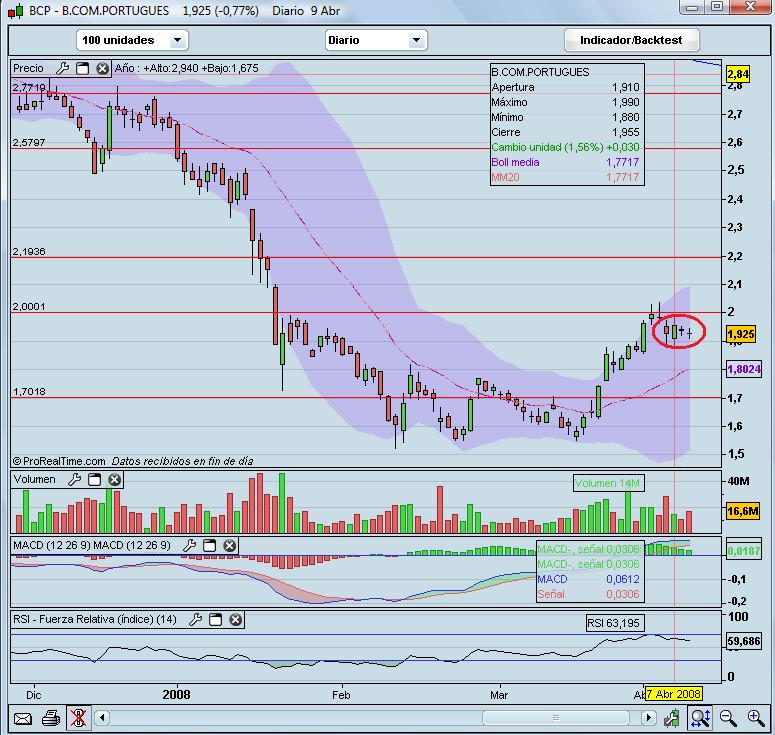Viewport: 775px width, 735px height.
Task: Click the 7 Abr 2008 date marker
Action: [674, 694]
